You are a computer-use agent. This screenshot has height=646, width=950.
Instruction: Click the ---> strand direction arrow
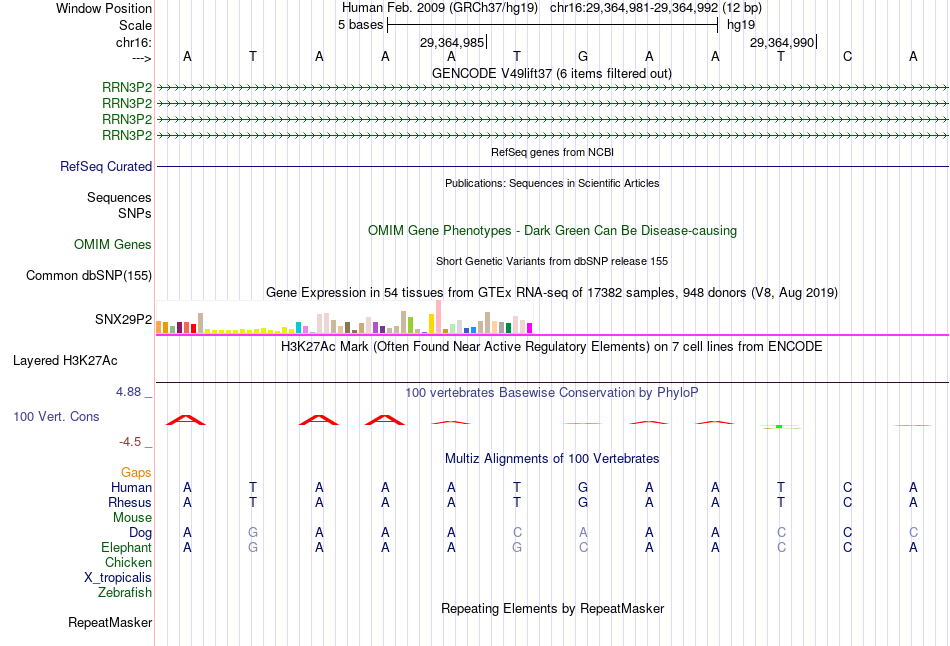pyautogui.click(x=141, y=58)
